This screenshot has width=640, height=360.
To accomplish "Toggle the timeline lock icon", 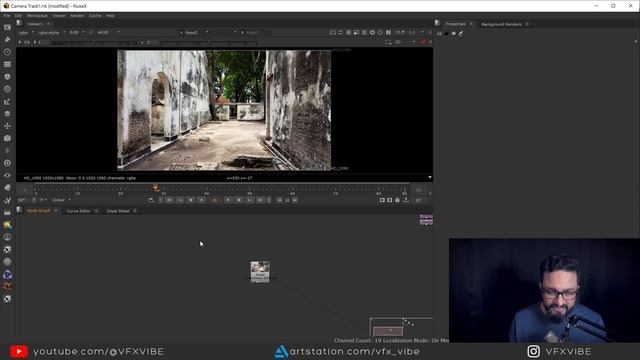I will (x=397, y=200).
